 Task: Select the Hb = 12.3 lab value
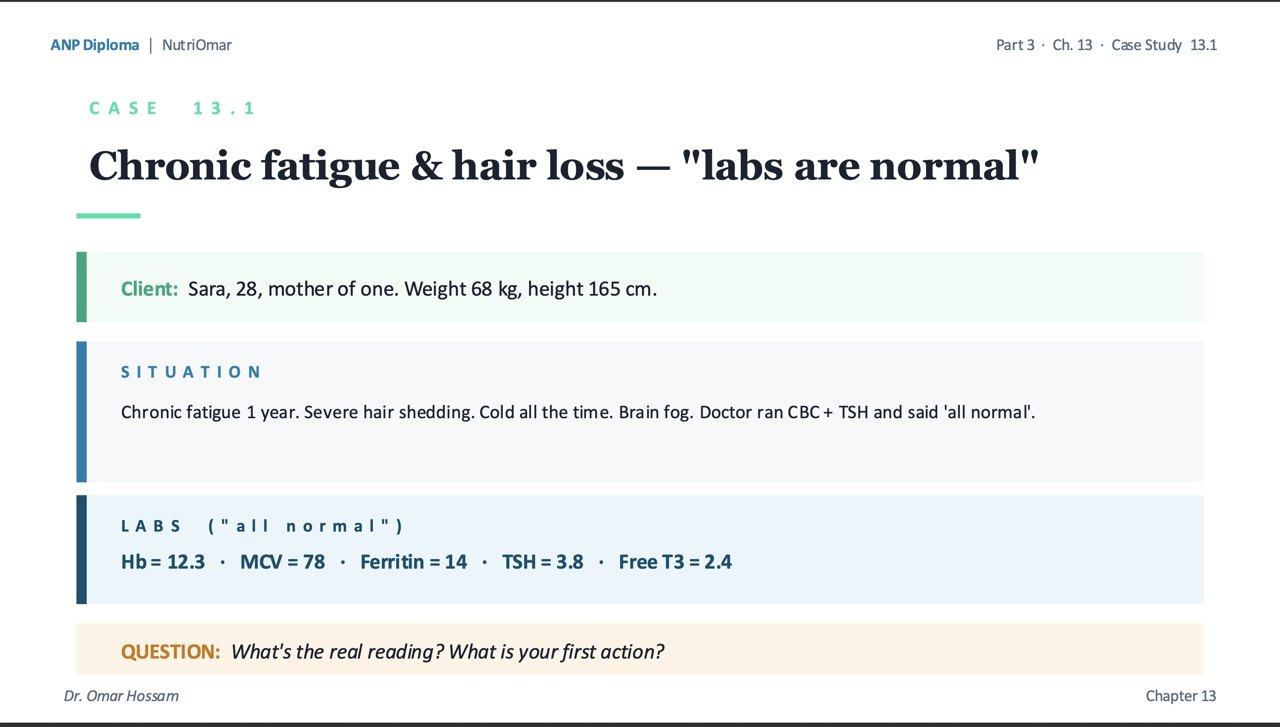tap(163, 562)
